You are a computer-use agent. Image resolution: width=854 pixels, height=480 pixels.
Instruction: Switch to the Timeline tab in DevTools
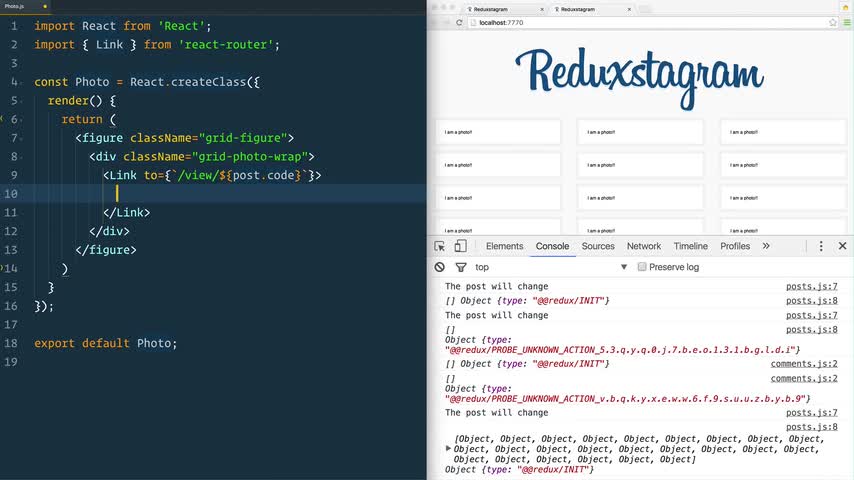(x=691, y=246)
